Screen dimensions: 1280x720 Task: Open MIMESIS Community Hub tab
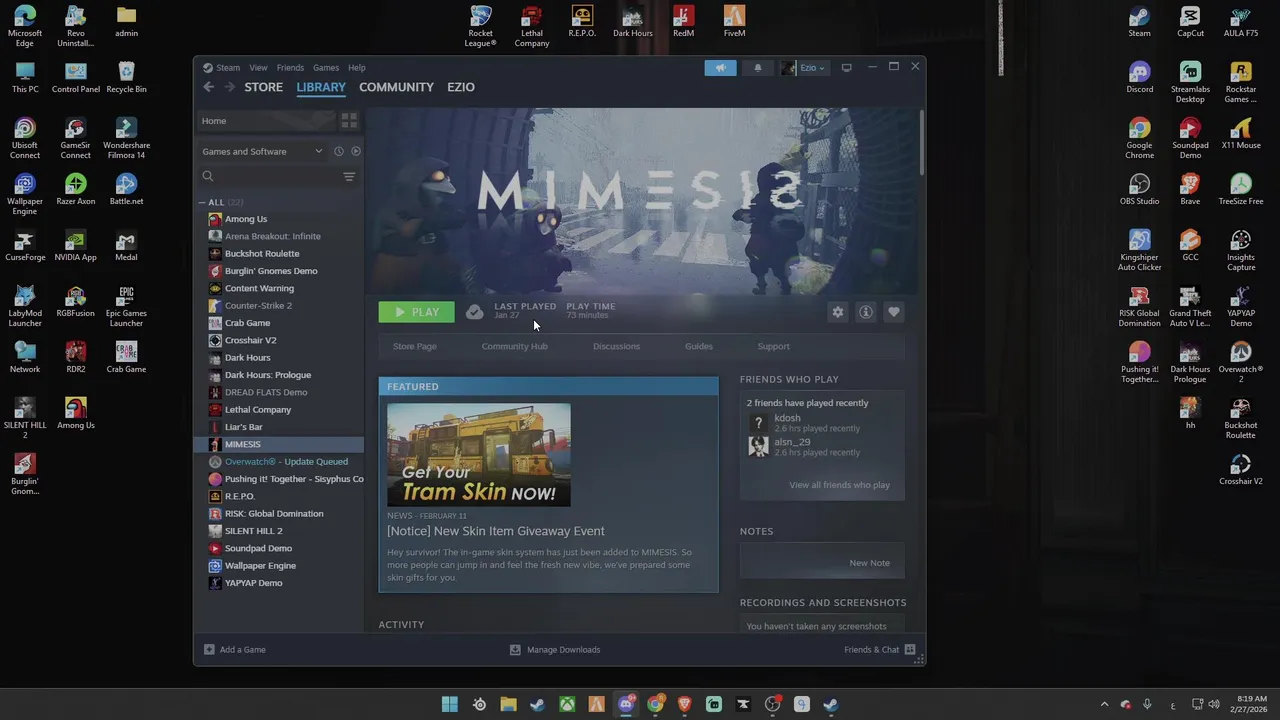point(514,346)
